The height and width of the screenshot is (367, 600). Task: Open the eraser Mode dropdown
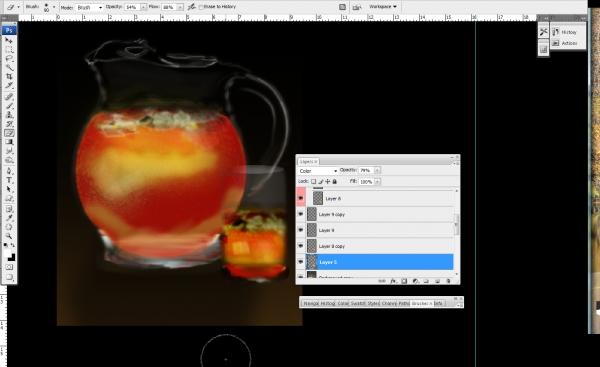coord(90,7)
